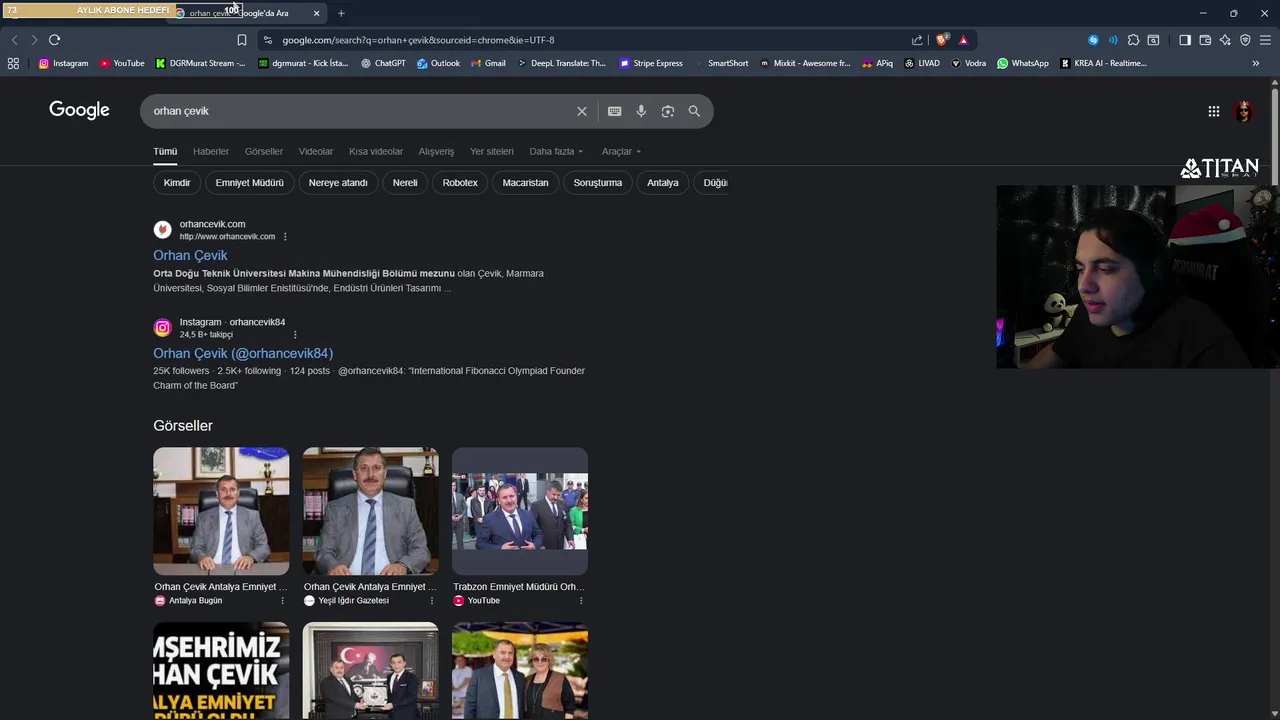Open the Shazam extension icon
1280x720 pixels.
pos(1093,40)
